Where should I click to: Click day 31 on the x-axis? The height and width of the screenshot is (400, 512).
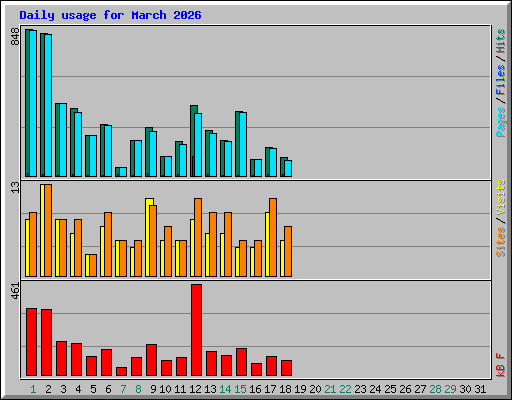[x=480, y=389]
